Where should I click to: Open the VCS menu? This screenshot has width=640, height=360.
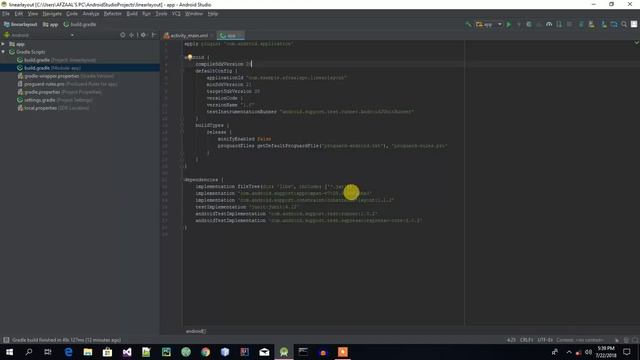pyautogui.click(x=176, y=14)
